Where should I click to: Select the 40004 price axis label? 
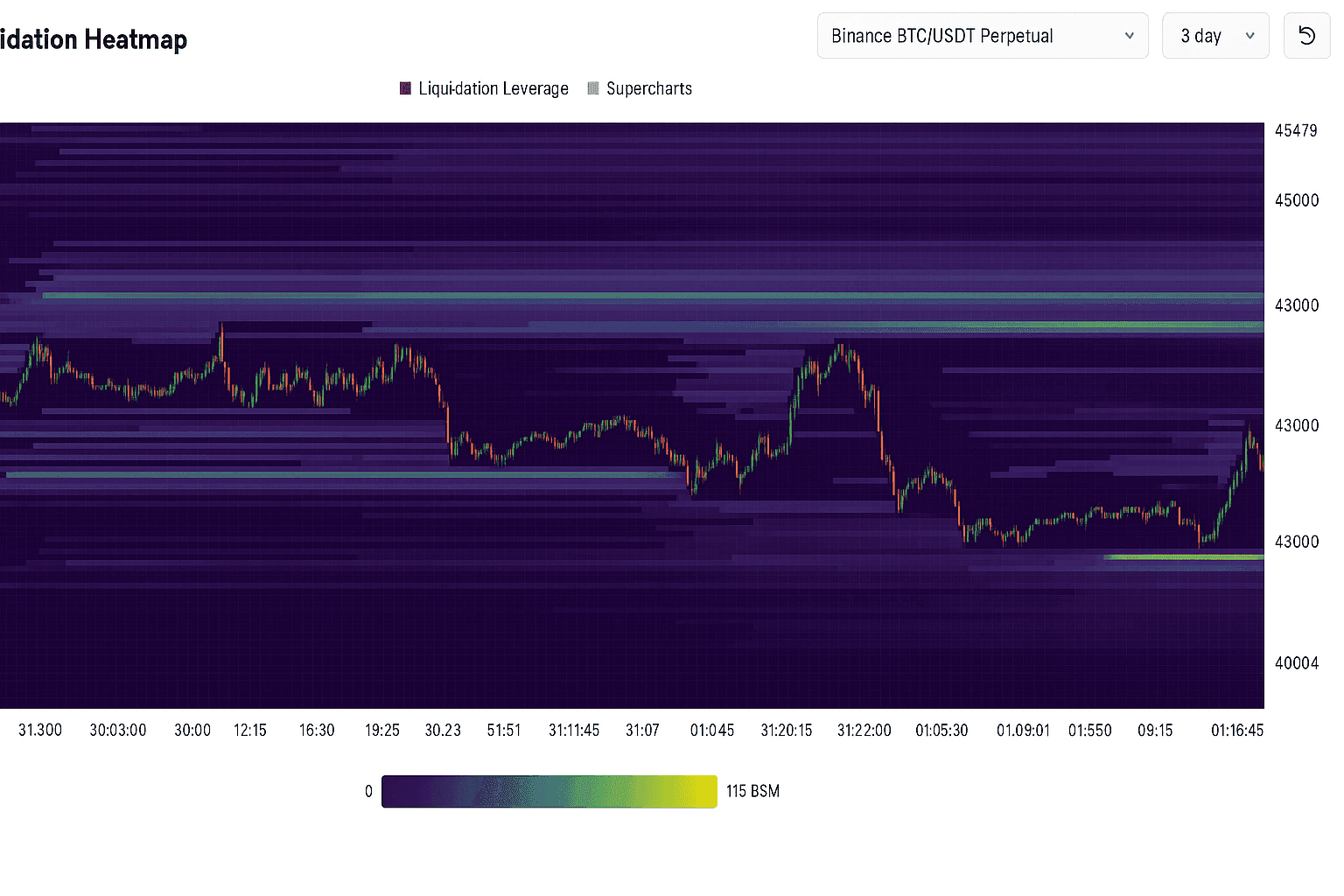[x=1296, y=663]
